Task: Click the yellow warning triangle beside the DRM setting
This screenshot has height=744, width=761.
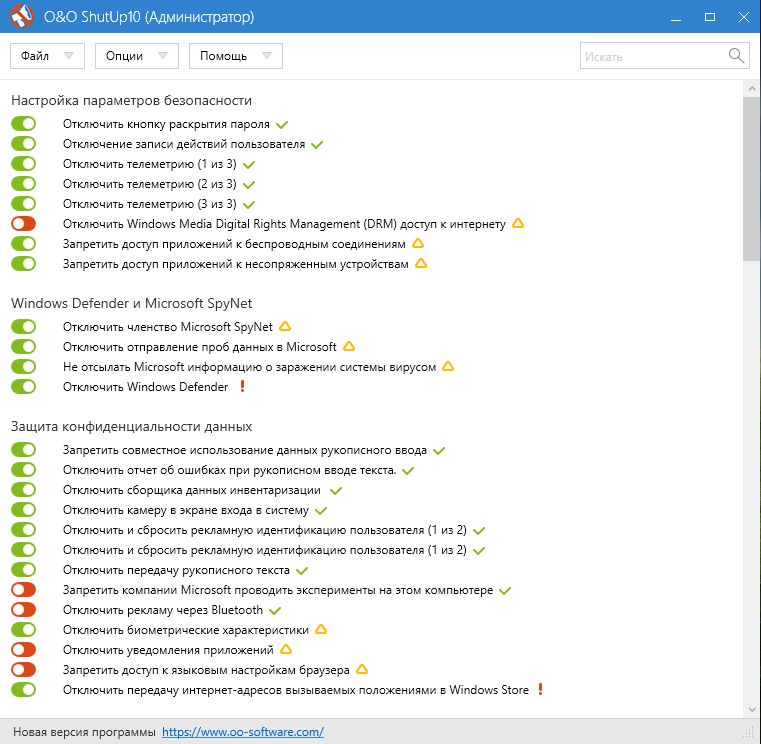Action: (518, 224)
